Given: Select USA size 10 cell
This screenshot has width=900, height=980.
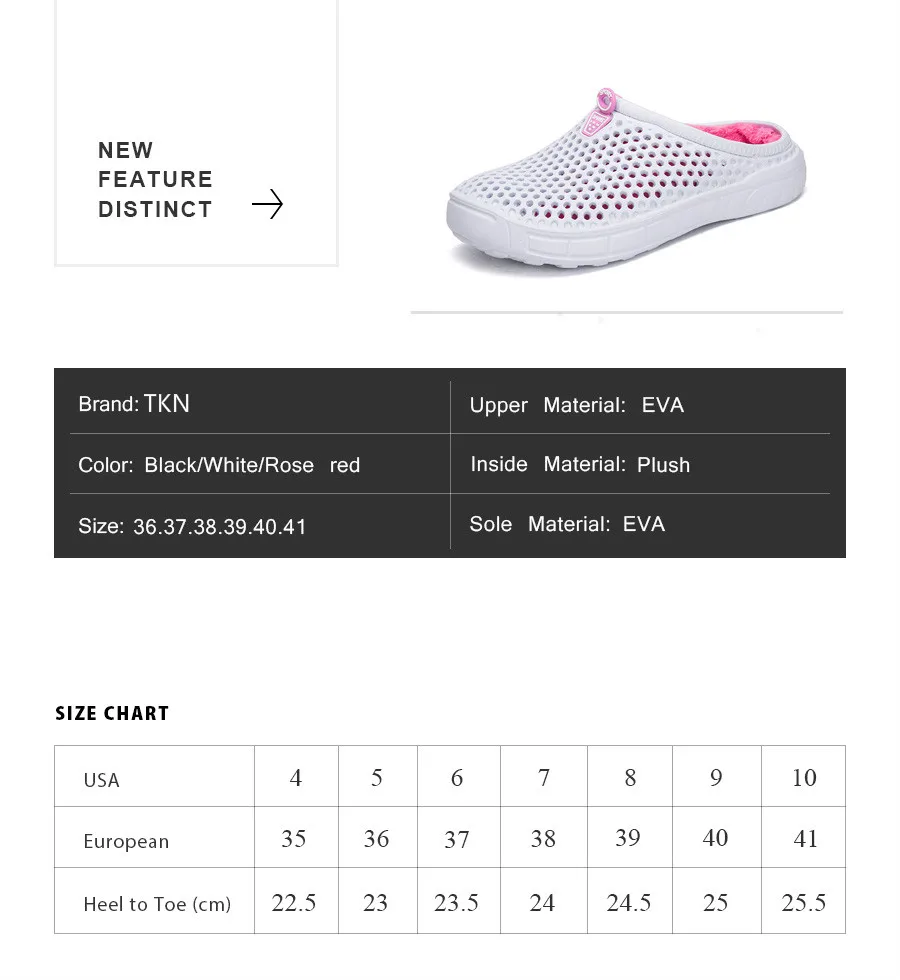Looking at the screenshot, I should pos(804,777).
